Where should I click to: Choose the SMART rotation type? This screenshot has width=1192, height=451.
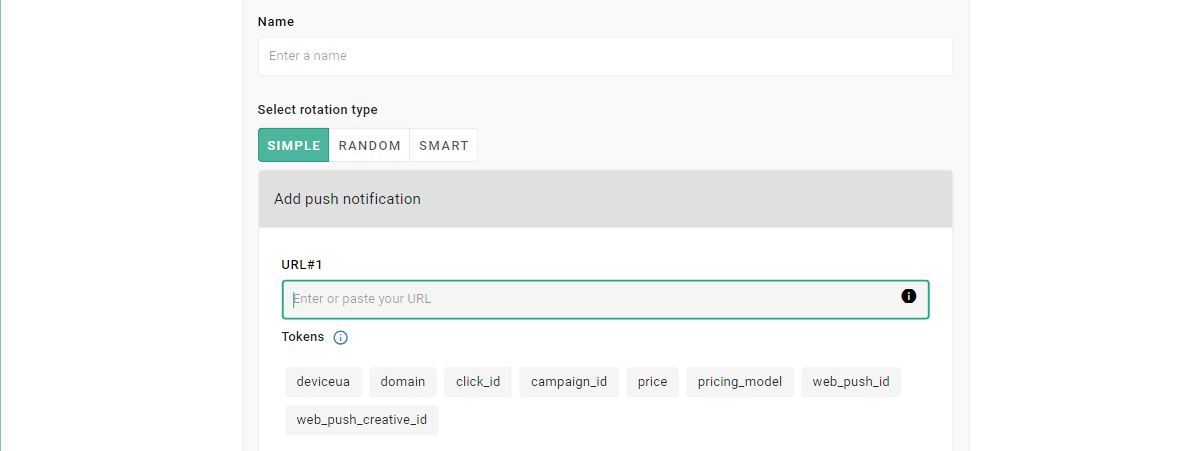point(443,145)
